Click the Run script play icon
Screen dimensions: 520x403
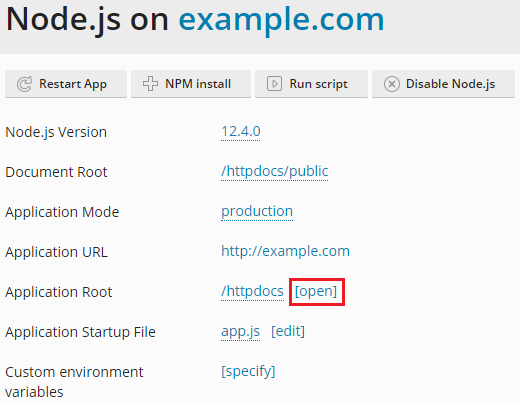point(274,84)
